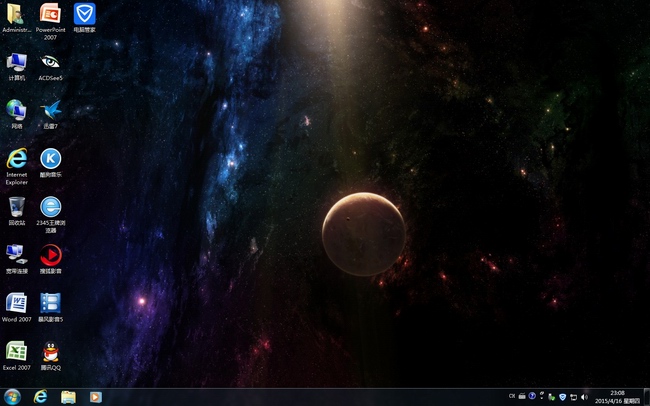Click the Internet Explorer desktop icon
The height and width of the screenshot is (406, 650).
17,159
